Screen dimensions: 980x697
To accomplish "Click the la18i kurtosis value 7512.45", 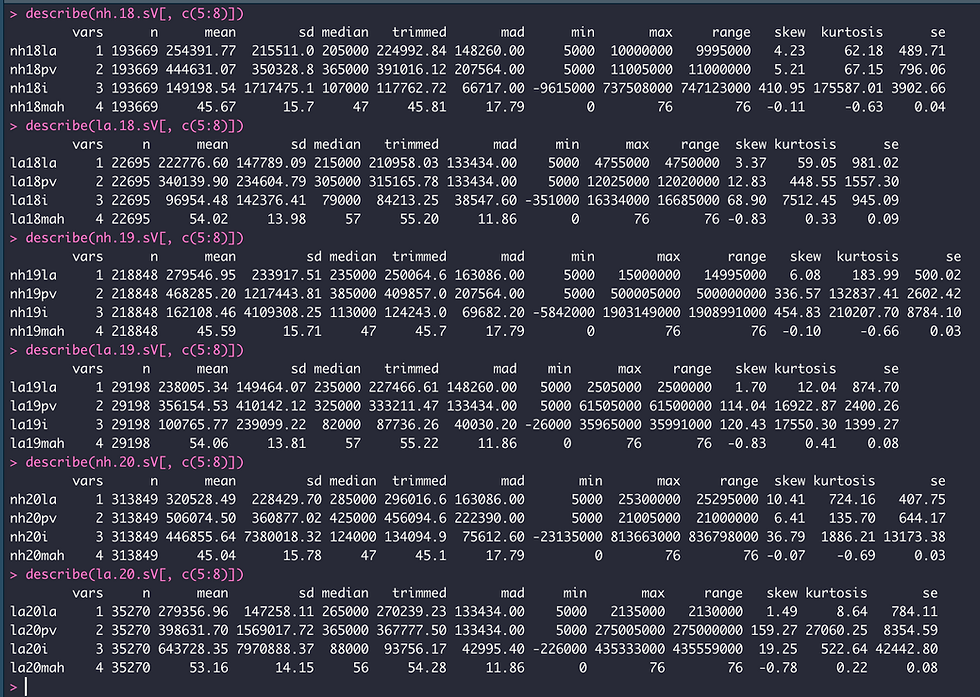I will (x=809, y=201).
